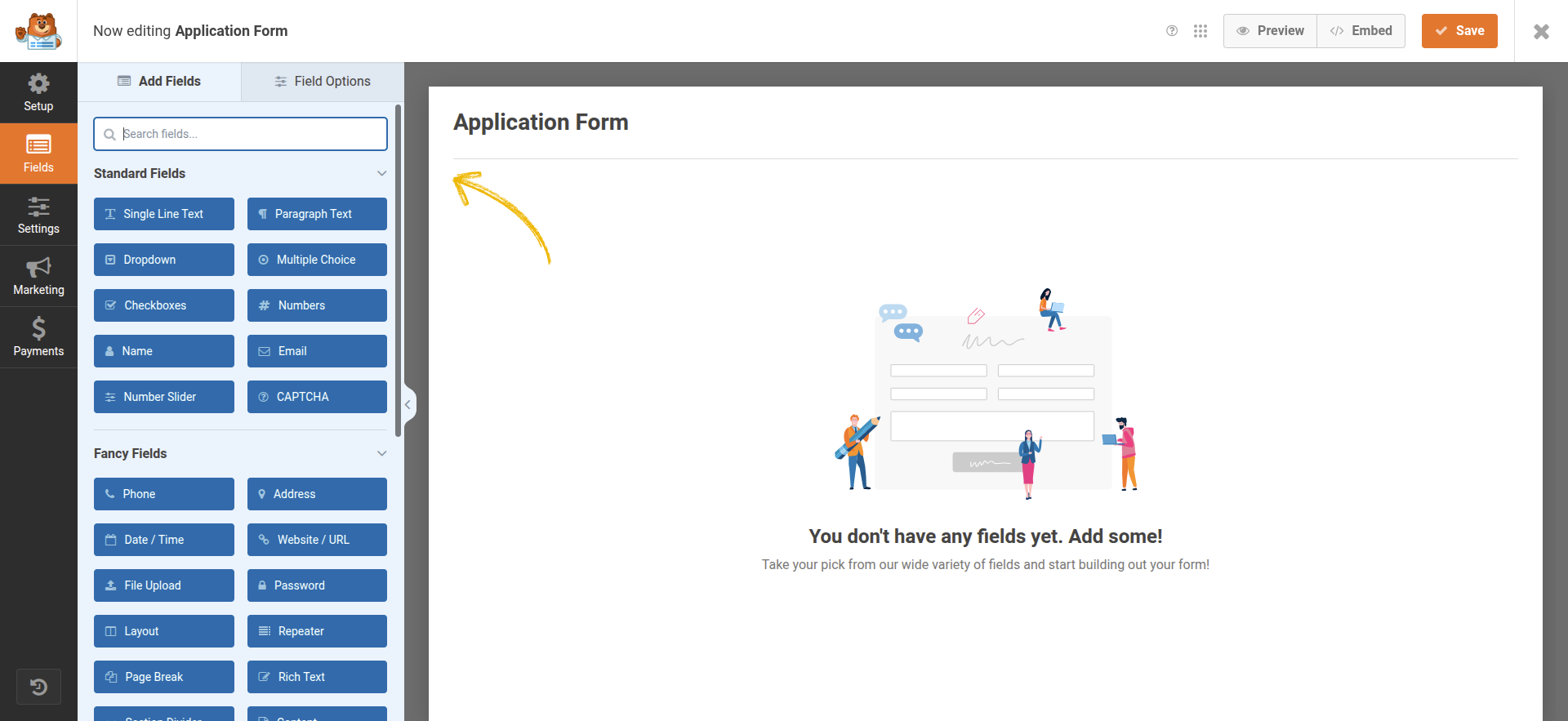Open the Marketing megaphone panel
Image resolution: width=1568 pixels, height=721 pixels.
click(x=38, y=276)
